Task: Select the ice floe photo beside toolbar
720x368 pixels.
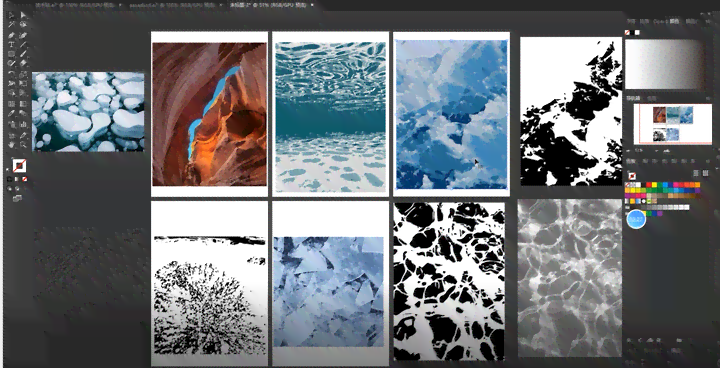Action: [88, 112]
